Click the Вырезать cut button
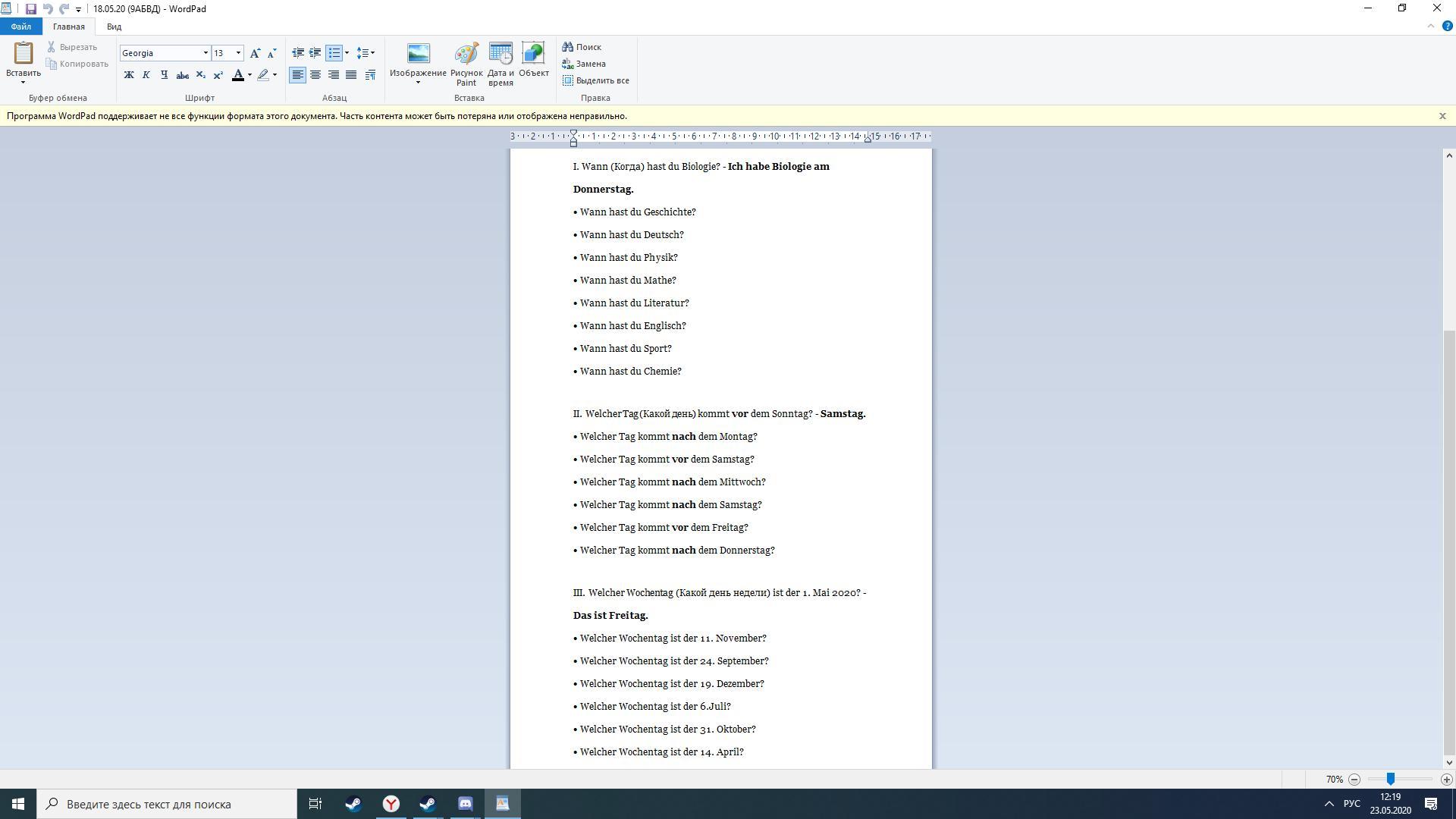 pyautogui.click(x=72, y=47)
